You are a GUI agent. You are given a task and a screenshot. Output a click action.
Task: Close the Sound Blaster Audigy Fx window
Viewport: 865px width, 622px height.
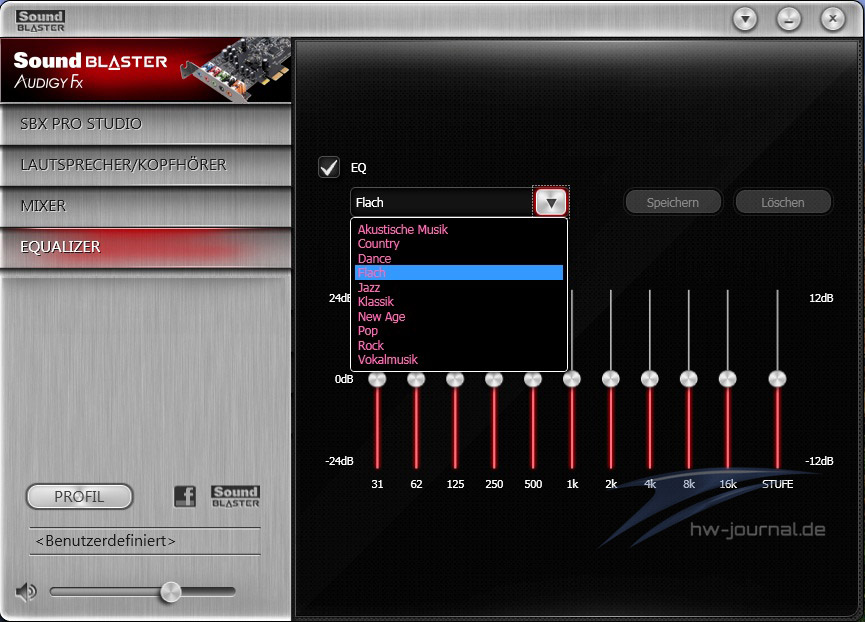click(832, 20)
